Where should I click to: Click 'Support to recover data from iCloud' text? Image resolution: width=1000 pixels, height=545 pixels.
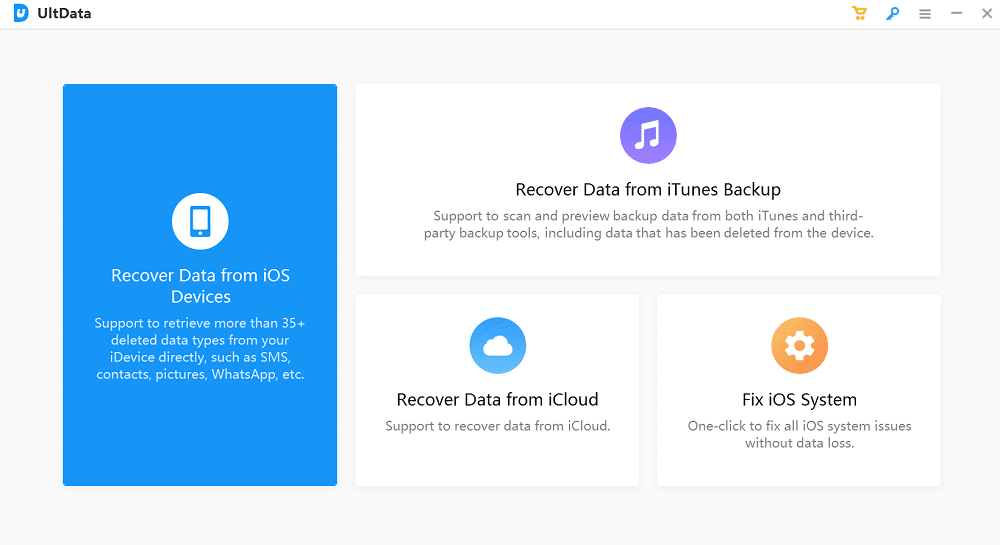(497, 426)
